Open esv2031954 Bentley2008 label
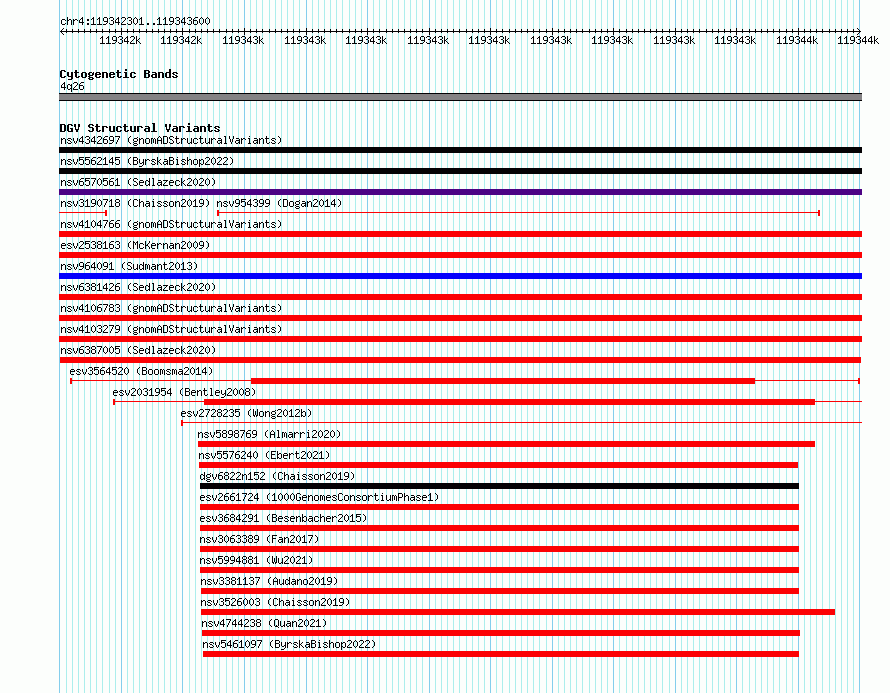The height and width of the screenshot is (693, 890). (x=184, y=392)
